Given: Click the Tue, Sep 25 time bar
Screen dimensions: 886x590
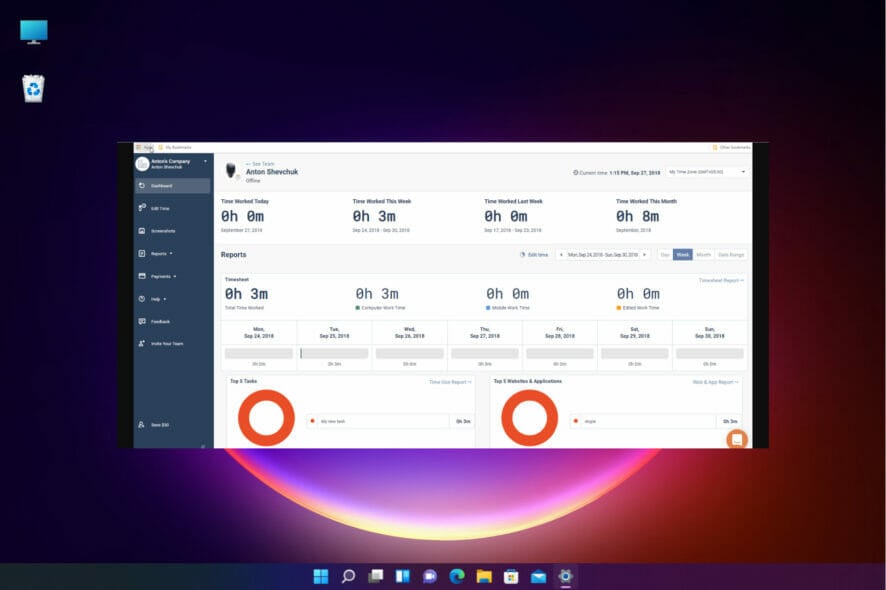Looking at the screenshot, I should 334,354.
